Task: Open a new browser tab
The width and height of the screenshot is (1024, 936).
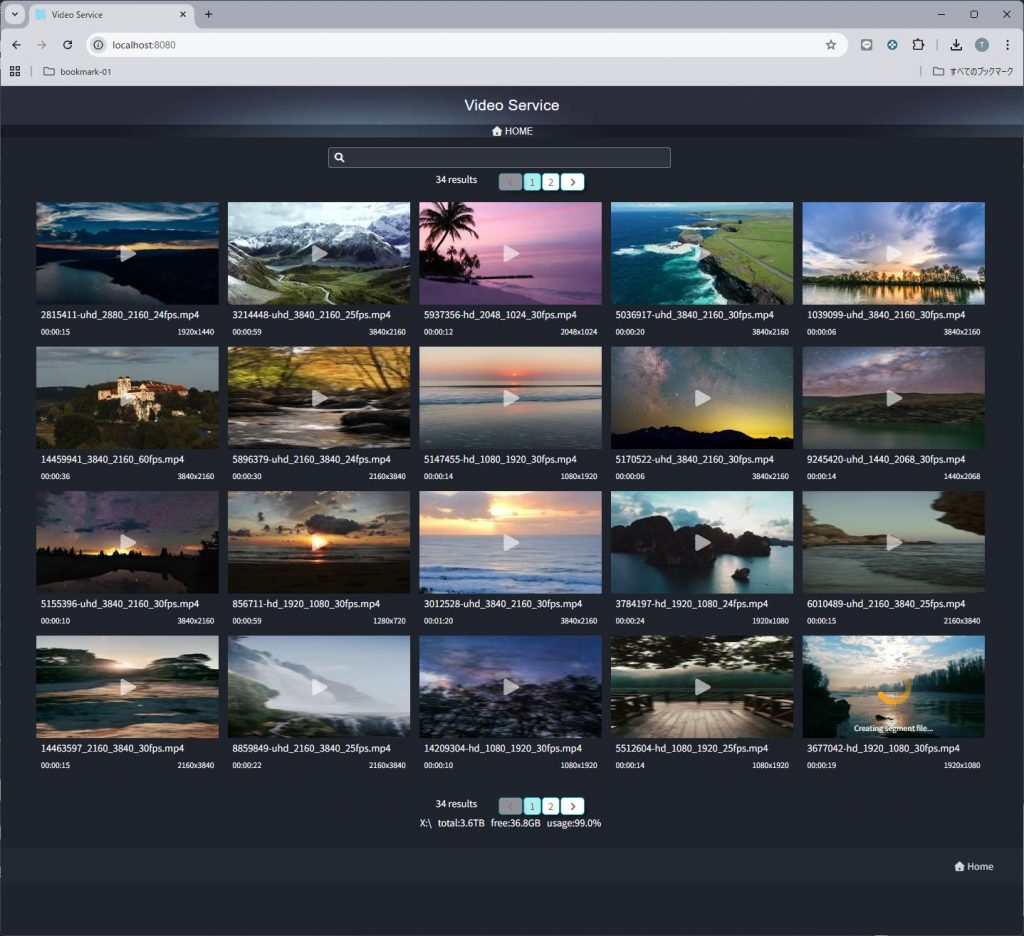Action: 208,15
